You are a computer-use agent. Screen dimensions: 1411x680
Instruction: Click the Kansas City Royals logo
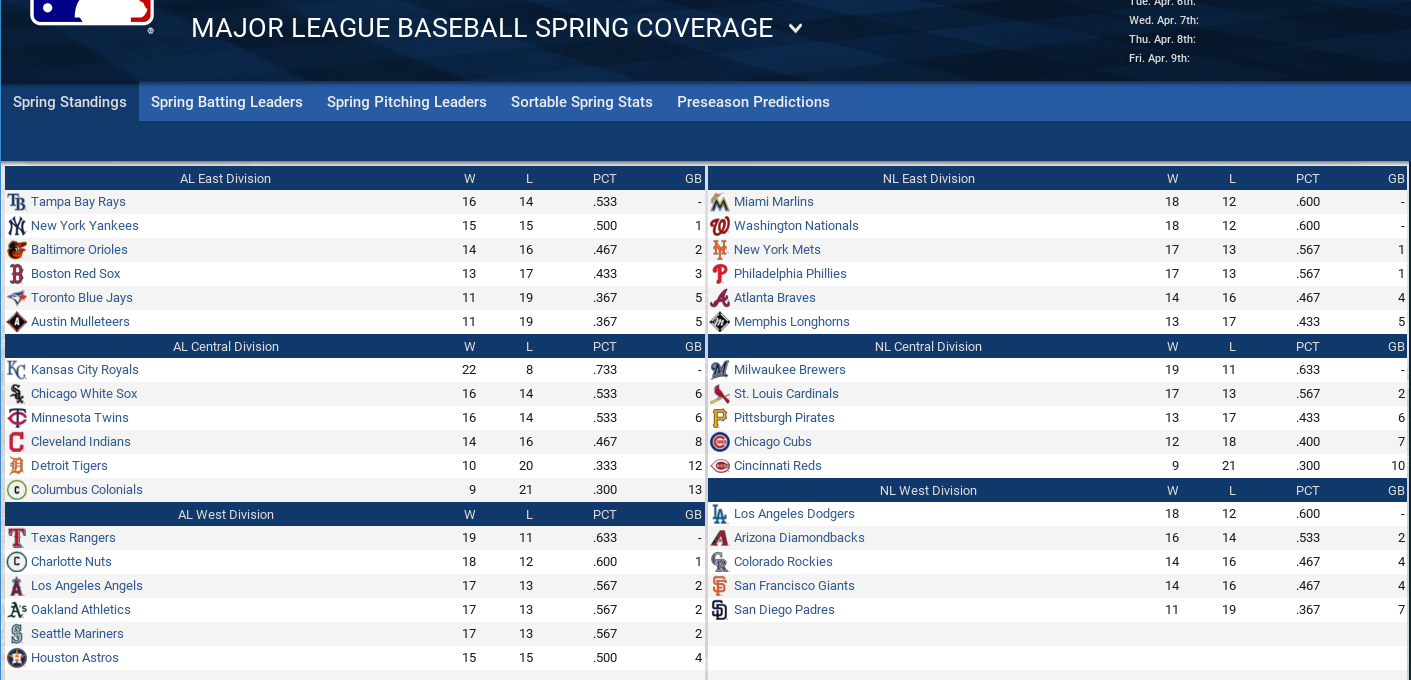pyautogui.click(x=16, y=370)
